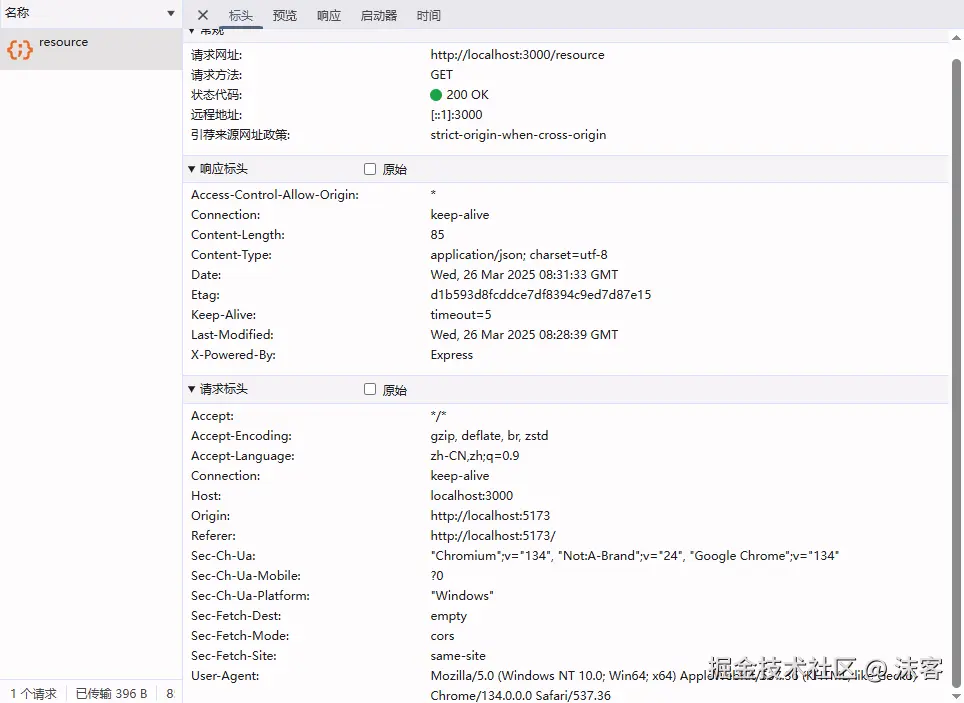Click the 请求网址 label
The image size is (964, 703).
pyautogui.click(x=216, y=55)
